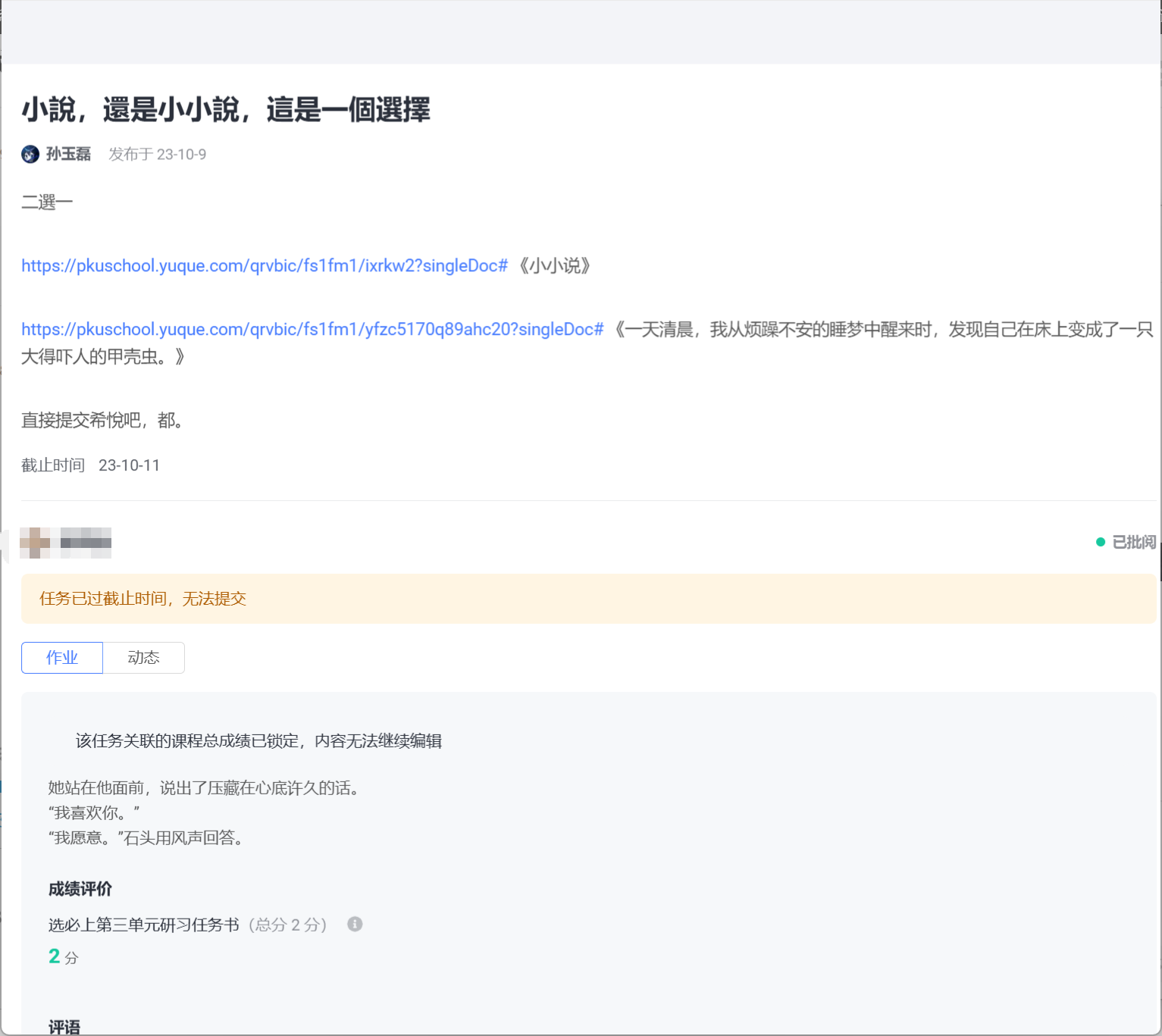Screen dimensions: 1162x1036
Task: Click the 已批阅 status label
Action: 1133,542
